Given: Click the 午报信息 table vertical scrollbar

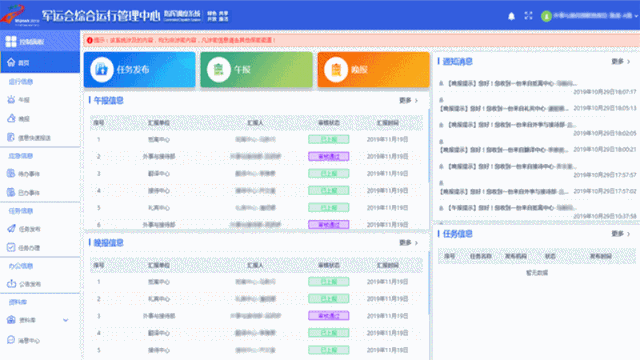Looking at the screenshot, I should click(x=429, y=145).
